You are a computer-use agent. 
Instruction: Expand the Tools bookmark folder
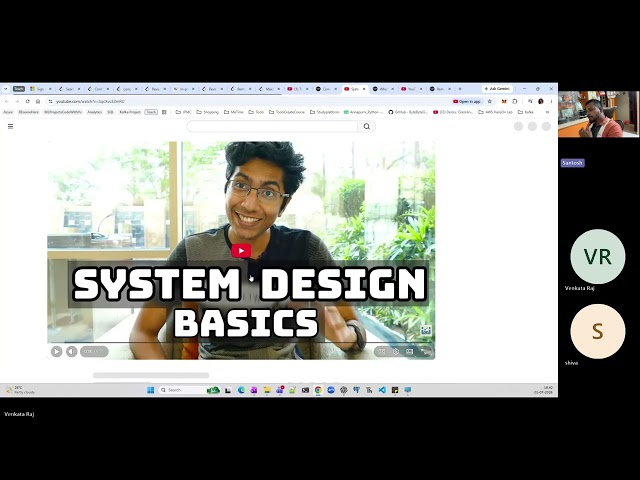256,112
